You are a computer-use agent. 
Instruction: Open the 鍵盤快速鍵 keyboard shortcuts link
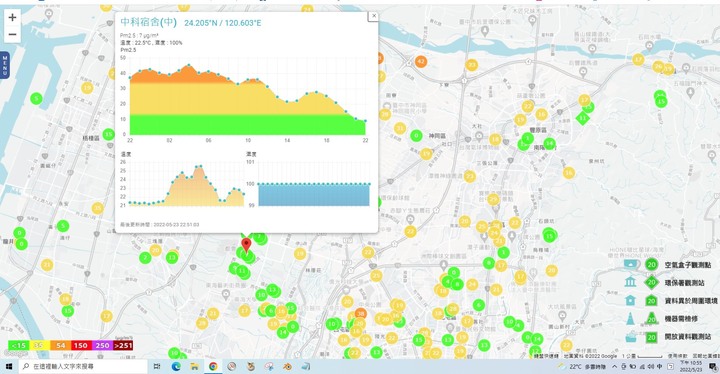546,356
